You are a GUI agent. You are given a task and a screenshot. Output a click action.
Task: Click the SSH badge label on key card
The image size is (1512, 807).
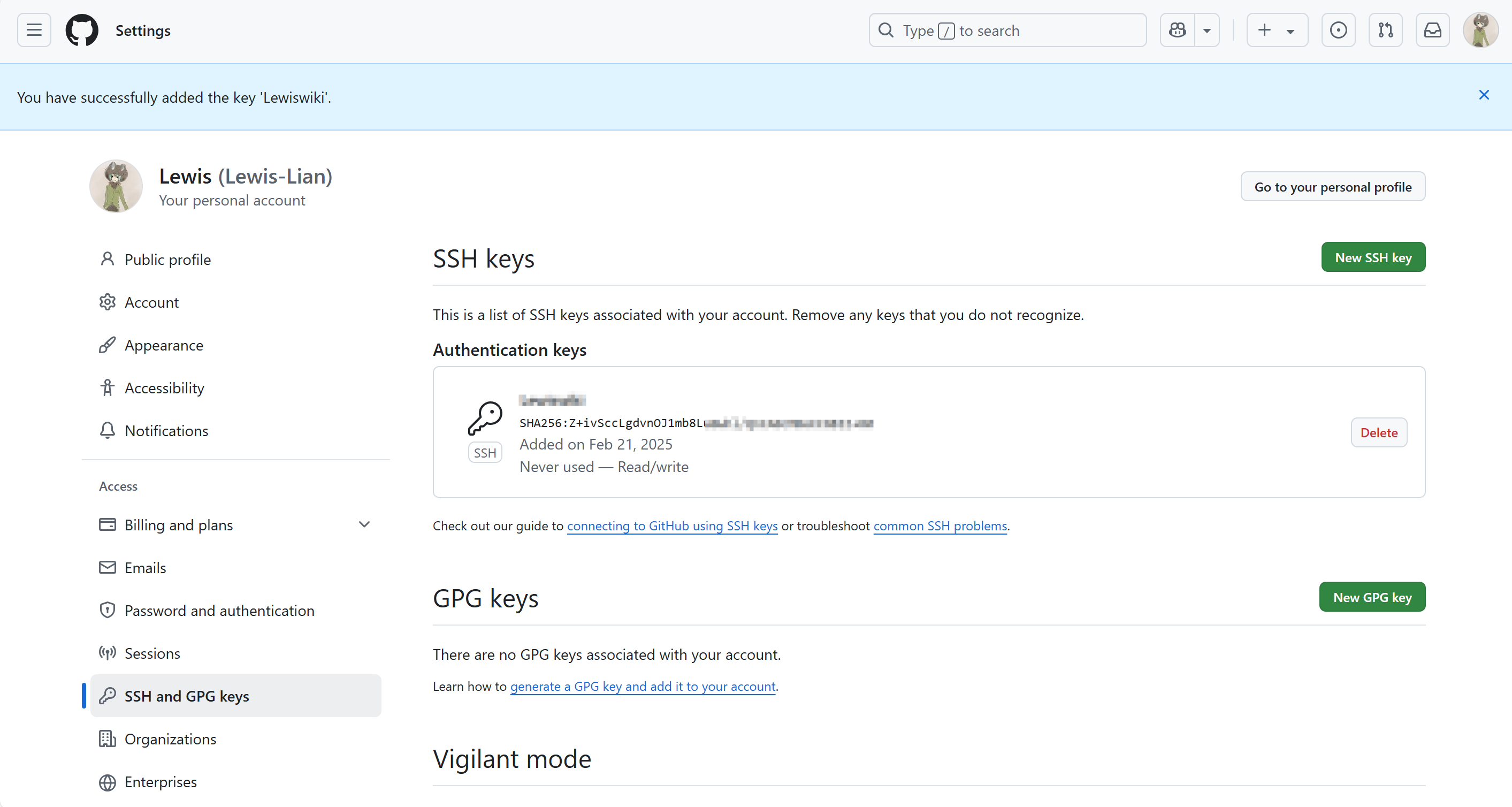[x=485, y=453]
